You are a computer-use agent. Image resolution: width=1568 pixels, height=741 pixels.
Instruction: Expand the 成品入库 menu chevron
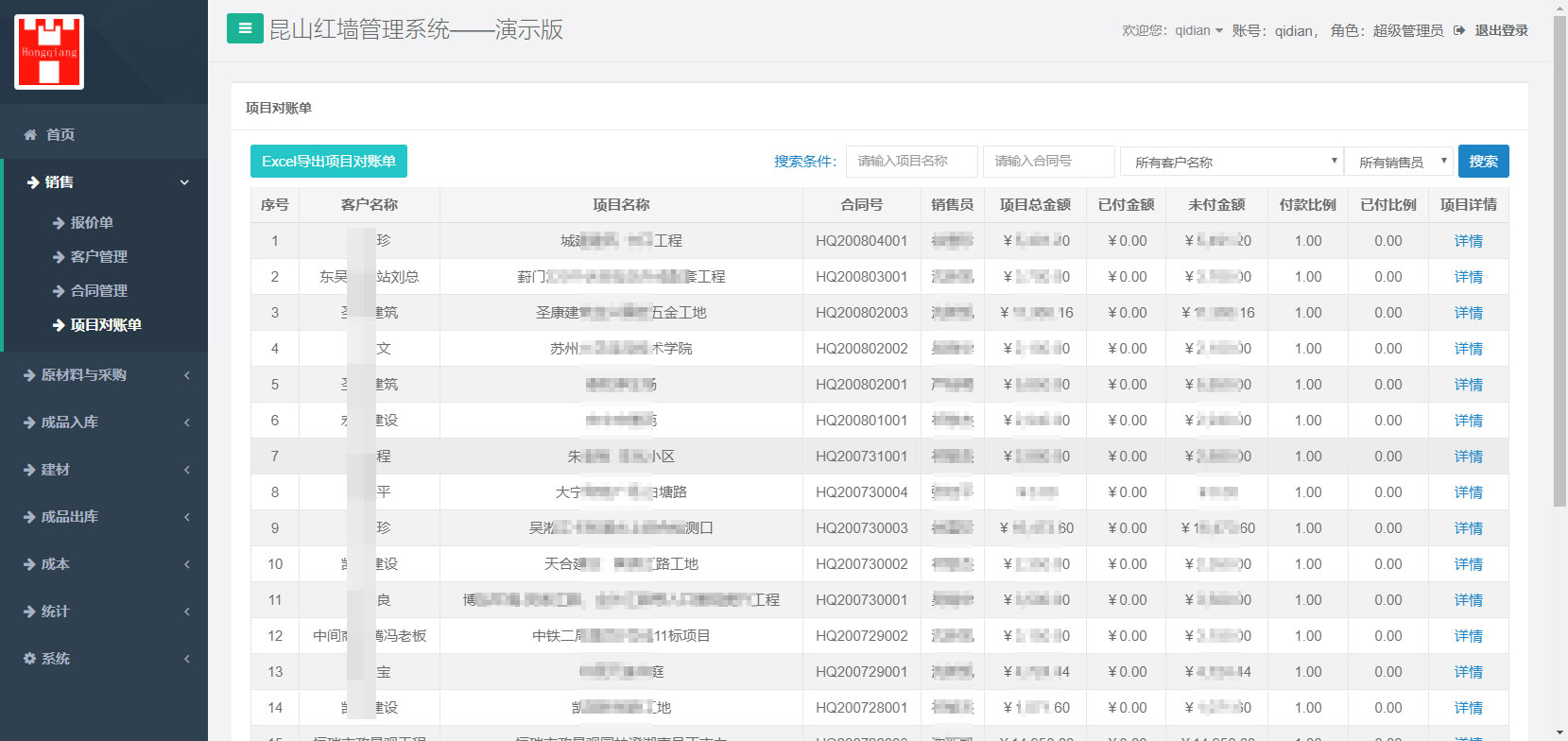pyautogui.click(x=187, y=422)
